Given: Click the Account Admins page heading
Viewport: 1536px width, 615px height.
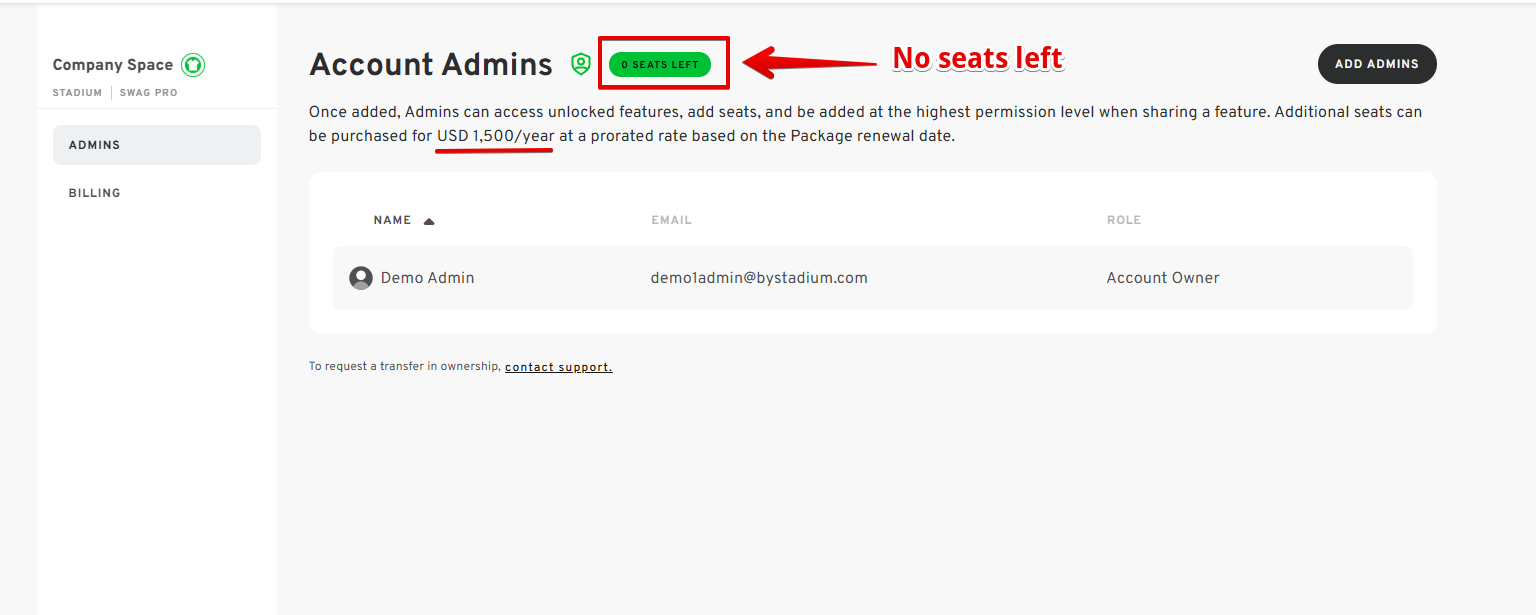Looking at the screenshot, I should point(431,65).
